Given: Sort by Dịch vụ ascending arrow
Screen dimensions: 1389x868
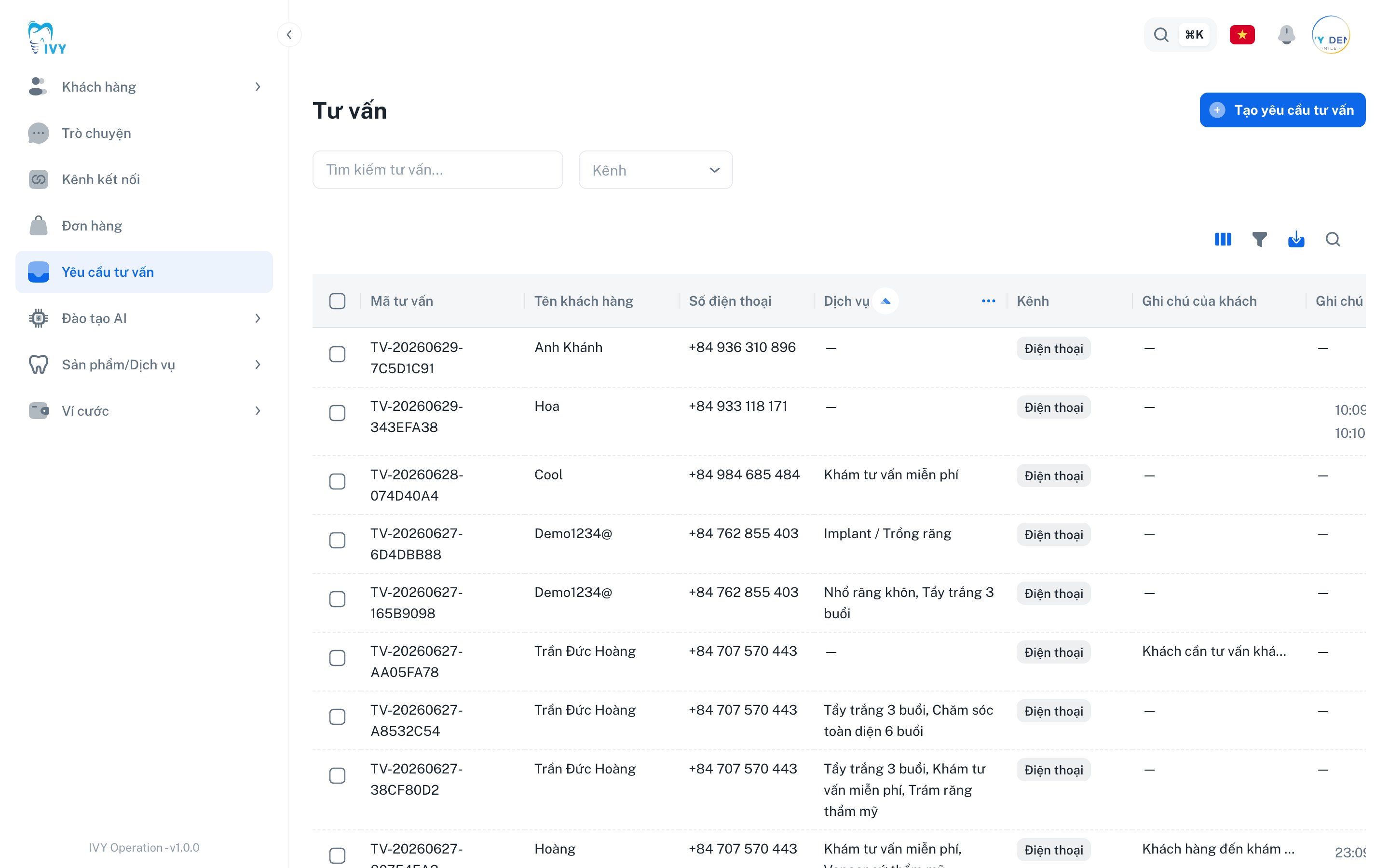Looking at the screenshot, I should tap(885, 301).
